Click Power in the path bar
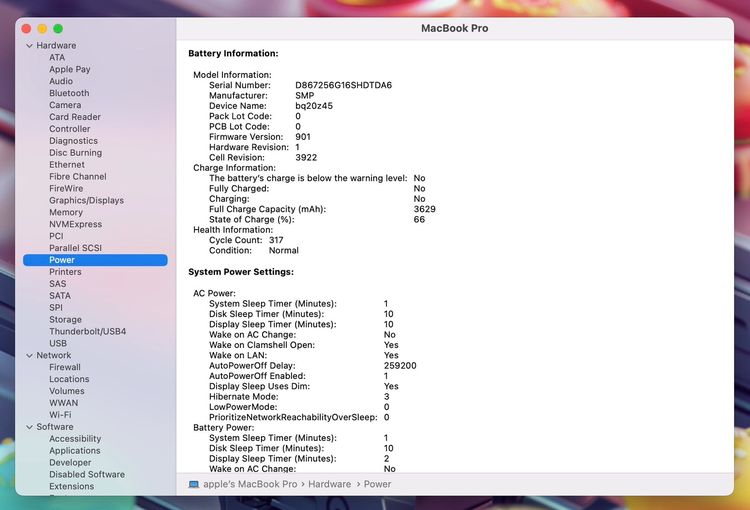The image size is (750, 510). tap(377, 484)
